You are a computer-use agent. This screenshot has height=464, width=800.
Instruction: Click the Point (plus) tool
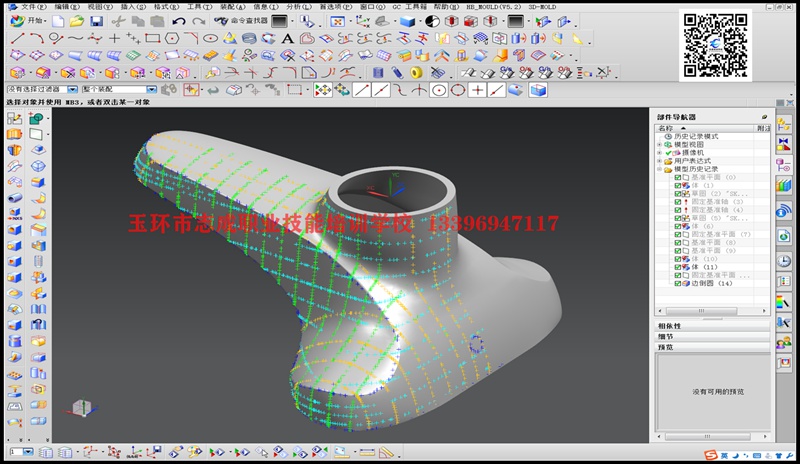[114, 38]
